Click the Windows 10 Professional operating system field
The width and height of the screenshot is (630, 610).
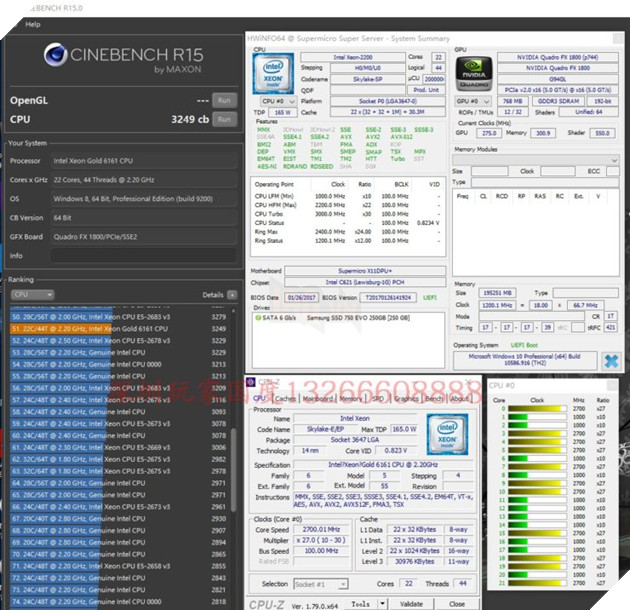pyautogui.click(x=525, y=360)
